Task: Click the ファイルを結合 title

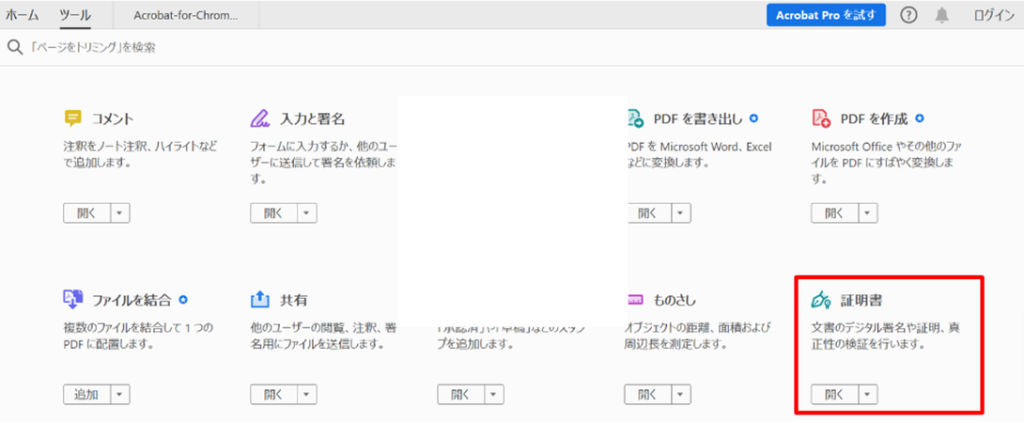Action: pyautogui.click(x=132, y=300)
